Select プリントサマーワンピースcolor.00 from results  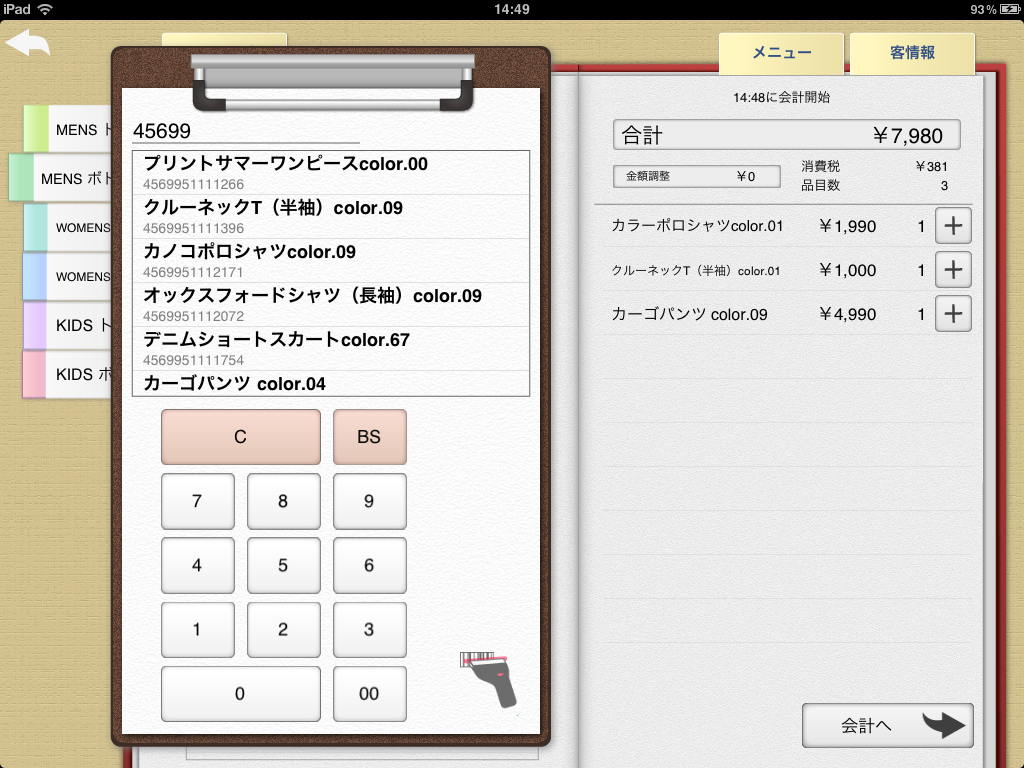click(330, 173)
